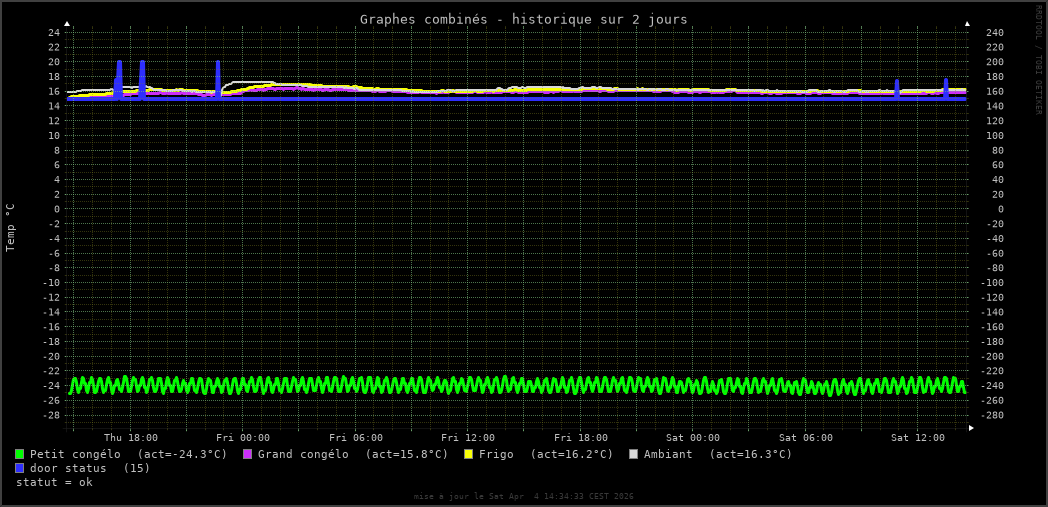Click the 'Sat 12:00' time axis label

coord(918,438)
